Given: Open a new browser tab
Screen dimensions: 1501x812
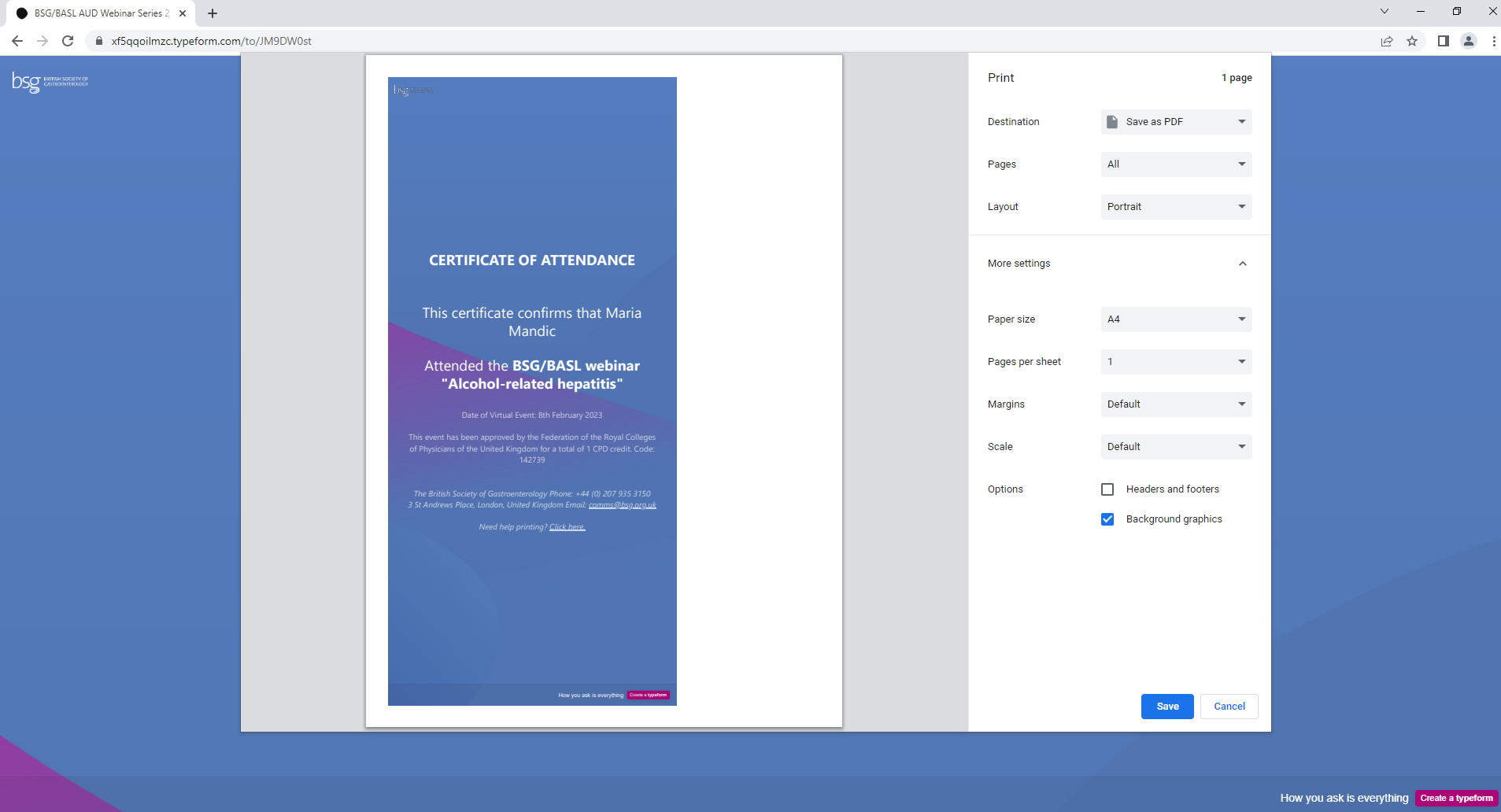Looking at the screenshot, I should coord(213,13).
